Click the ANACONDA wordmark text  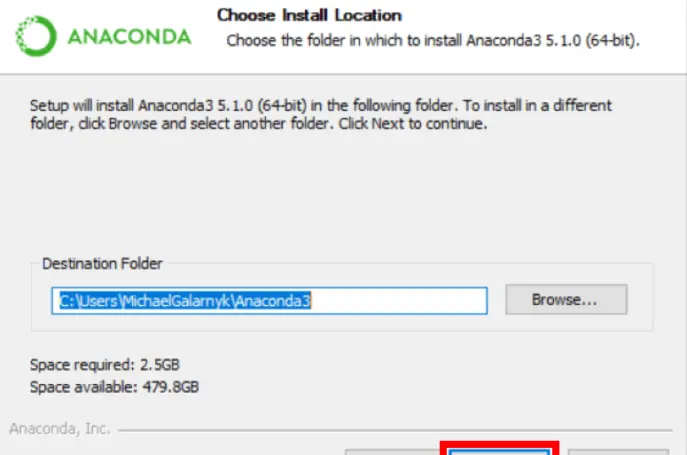coord(129,37)
